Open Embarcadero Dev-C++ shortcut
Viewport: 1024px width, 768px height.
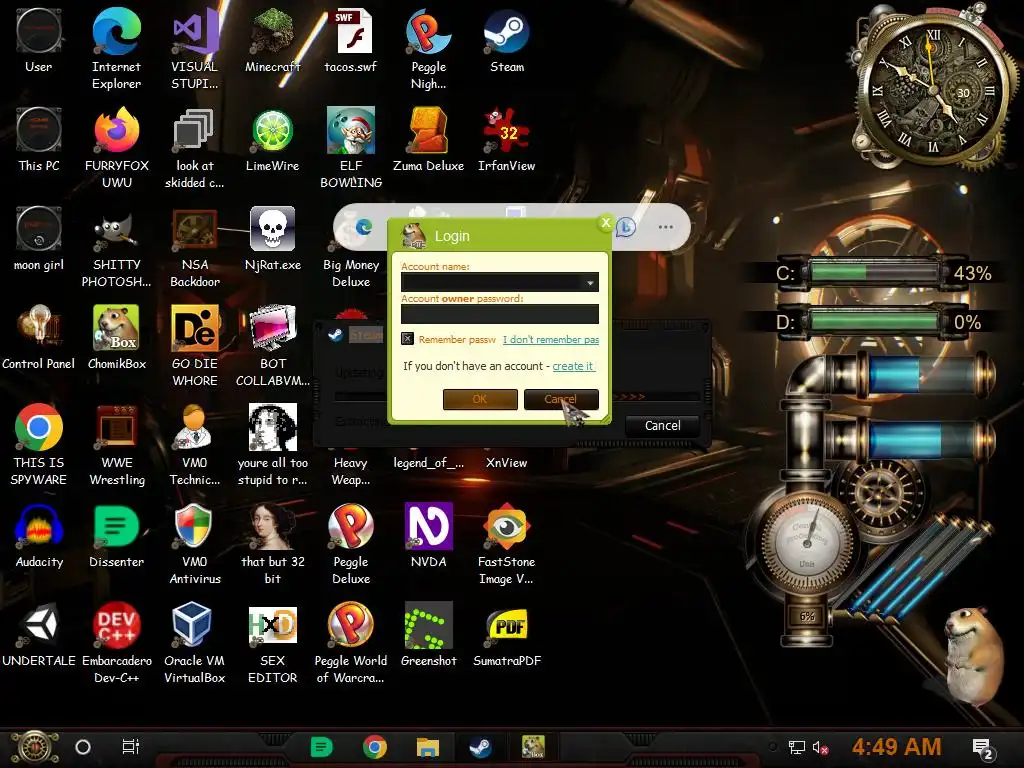click(116, 643)
